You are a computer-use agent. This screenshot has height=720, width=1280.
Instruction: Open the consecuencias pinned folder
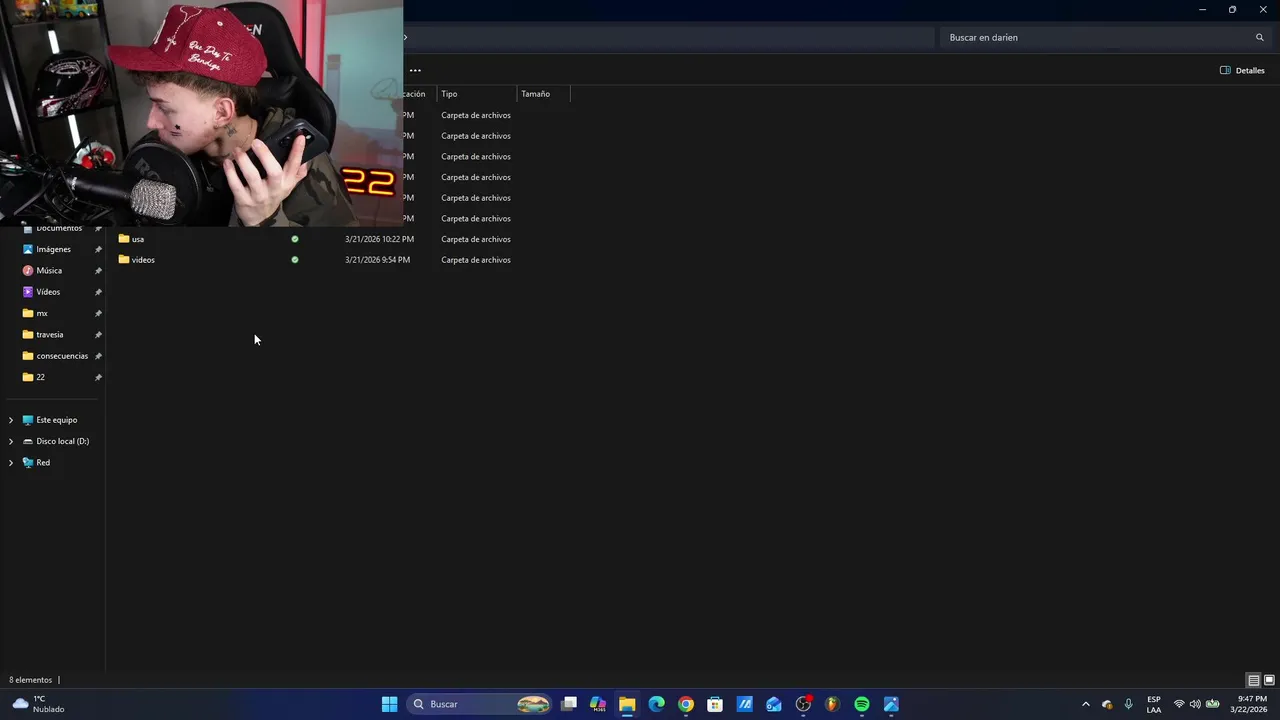(x=62, y=356)
